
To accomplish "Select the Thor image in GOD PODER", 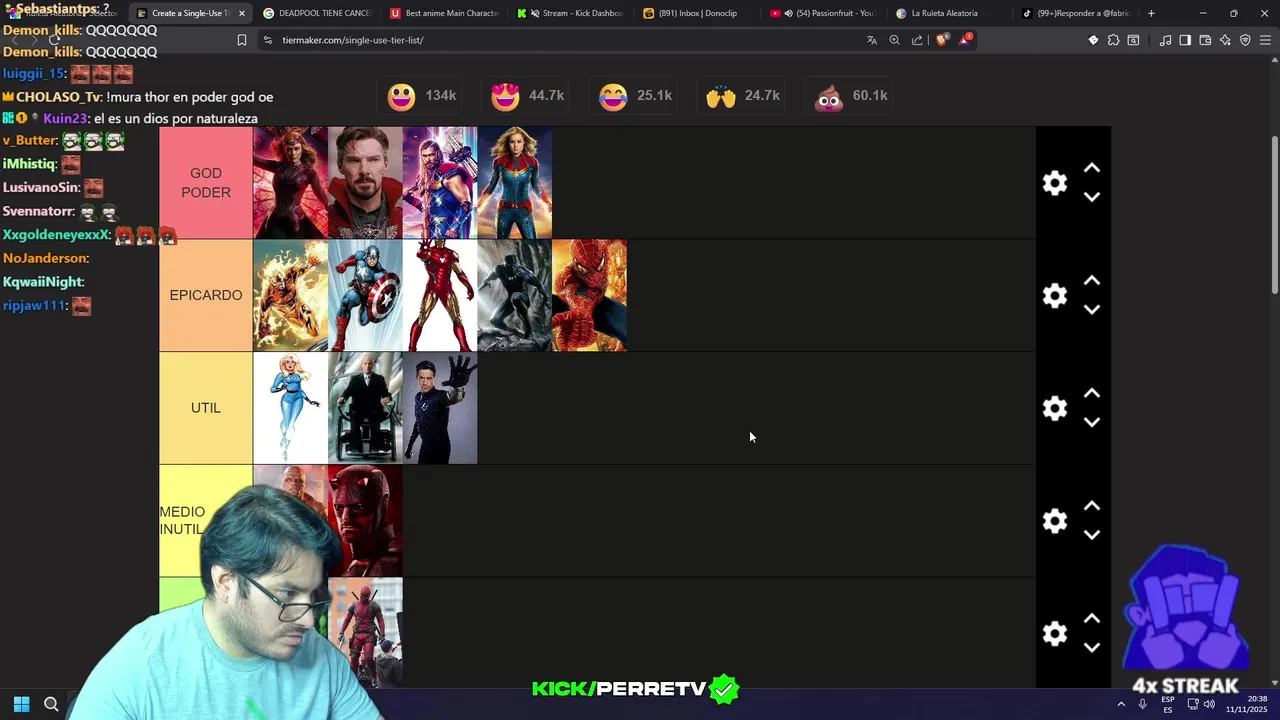I will click(x=440, y=183).
